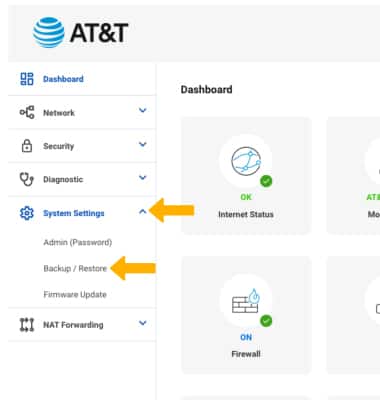Click the green check on Firewall
The width and height of the screenshot is (380, 400).
[x=266, y=321]
